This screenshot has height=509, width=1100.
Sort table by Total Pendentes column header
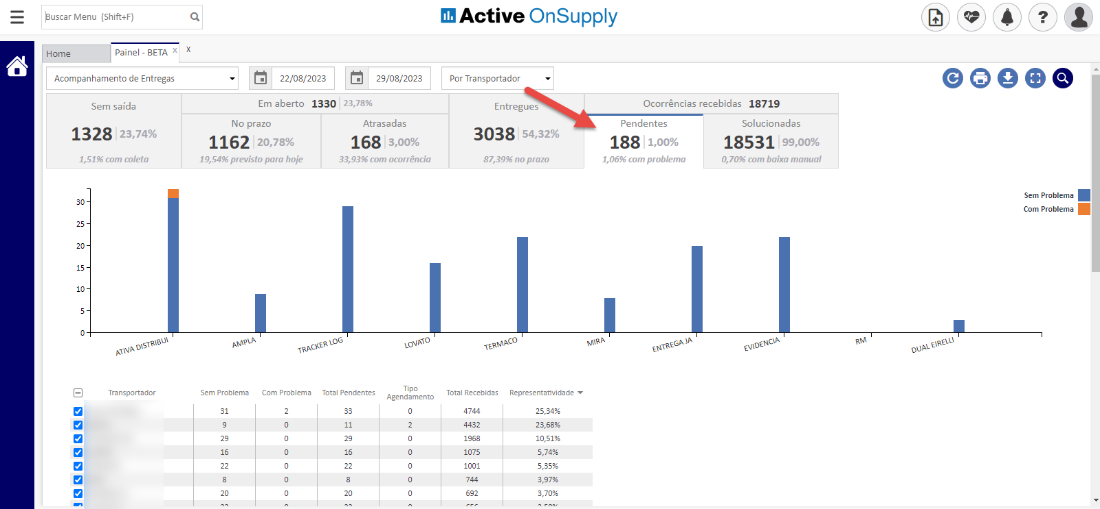[x=348, y=393]
